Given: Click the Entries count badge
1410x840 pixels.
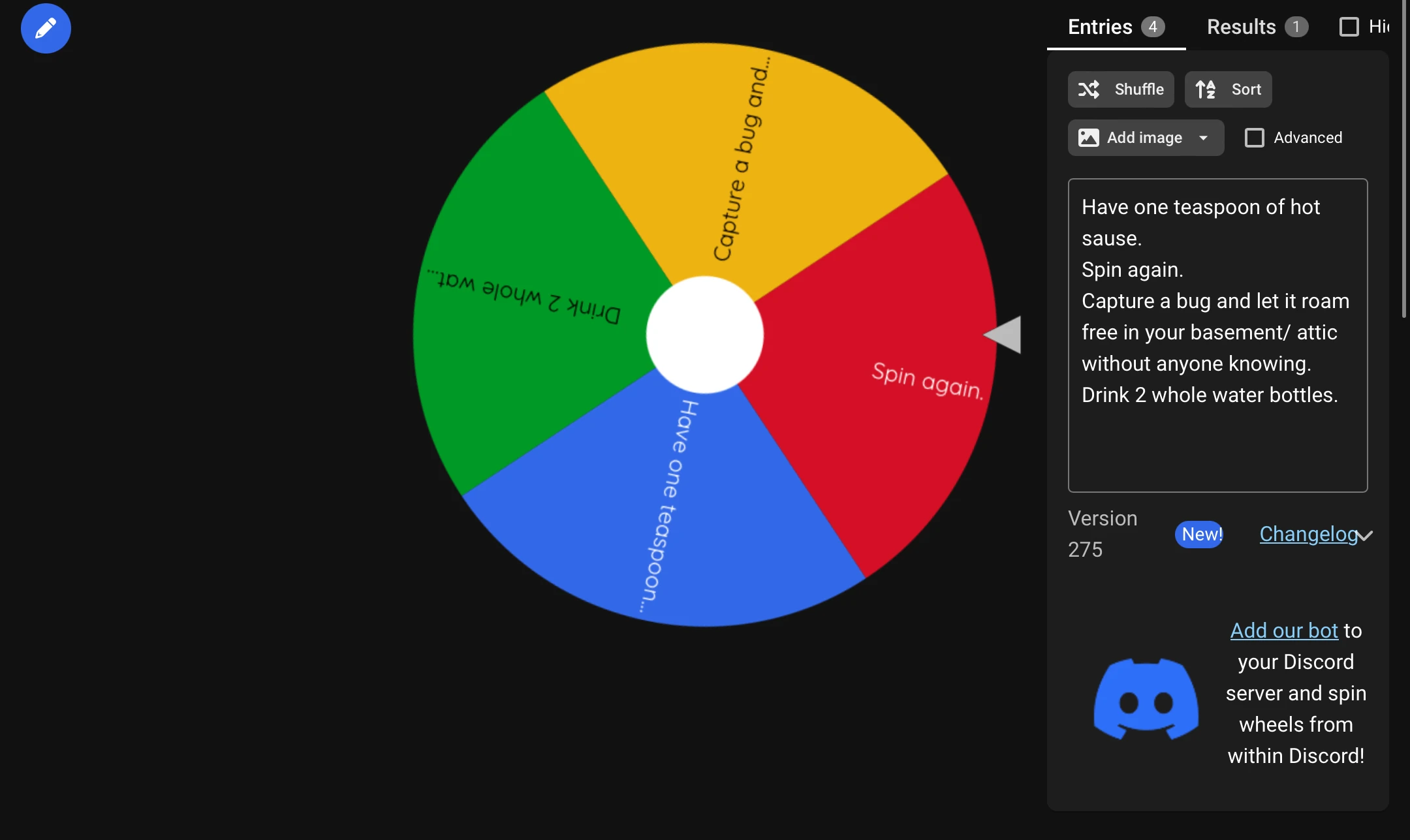Looking at the screenshot, I should pyautogui.click(x=1152, y=27).
